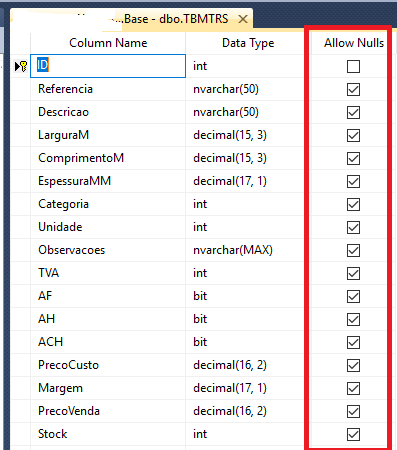Viewport: 397px width, 450px height.
Task: Toggle Allow Nulls for ID
Action: (x=353, y=66)
